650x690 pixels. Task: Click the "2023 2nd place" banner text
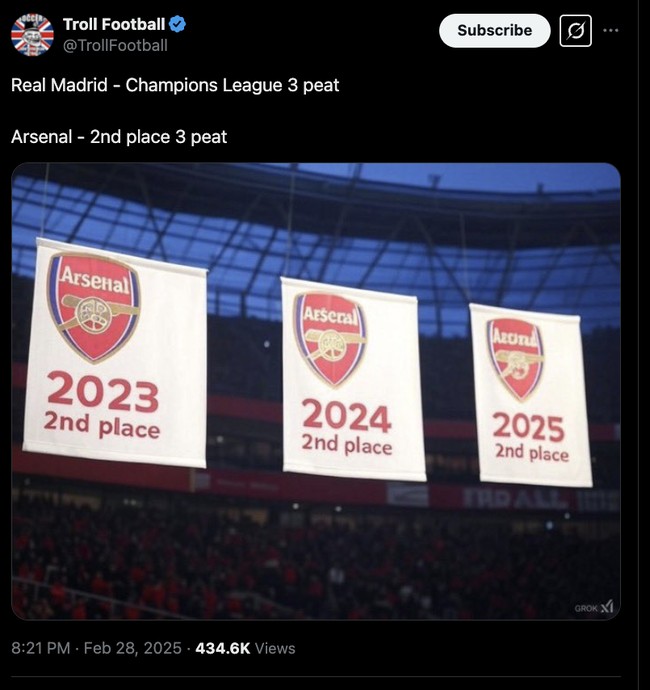click(102, 406)
